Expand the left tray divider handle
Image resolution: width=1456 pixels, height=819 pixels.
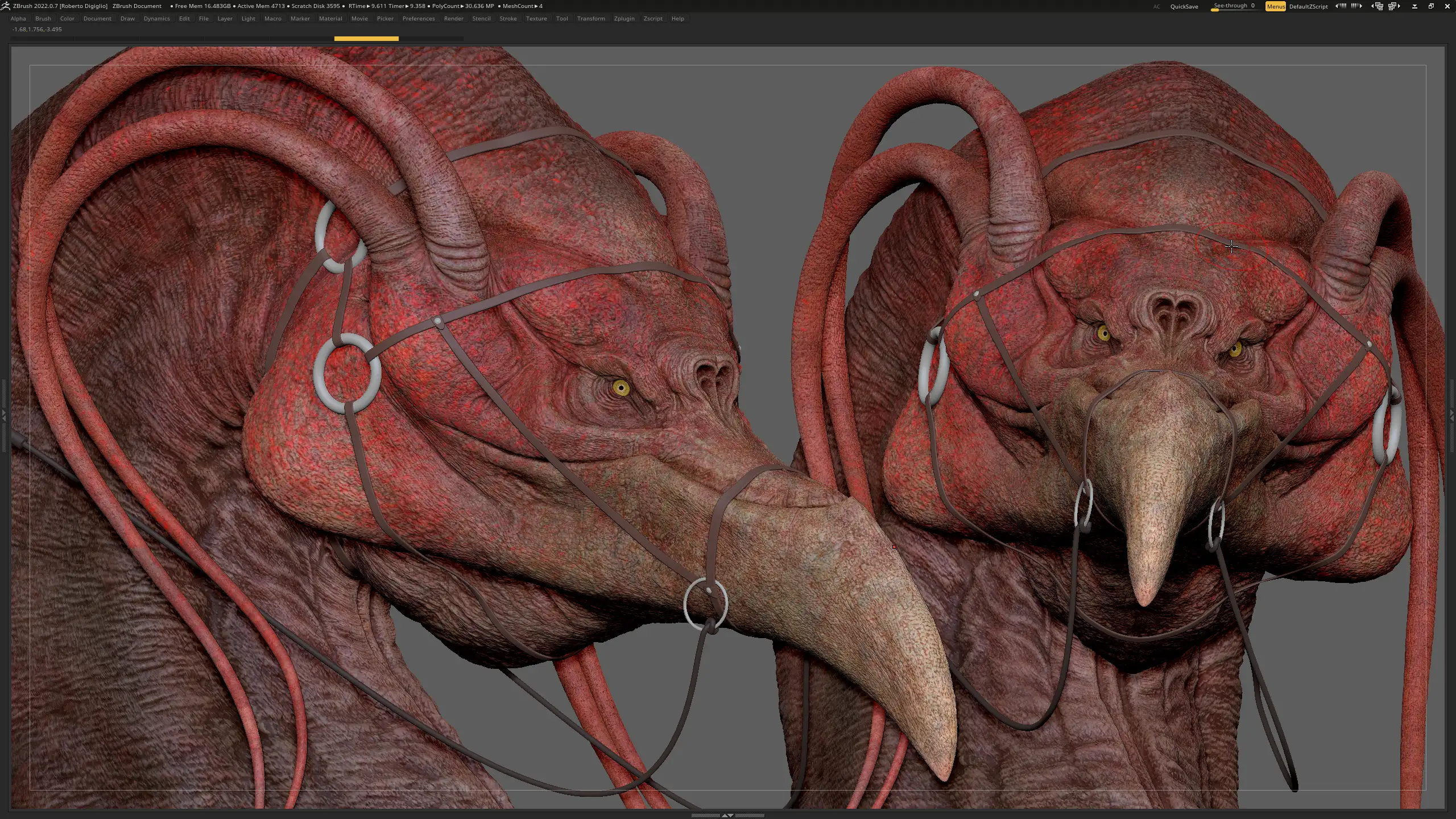click(4, 416)
